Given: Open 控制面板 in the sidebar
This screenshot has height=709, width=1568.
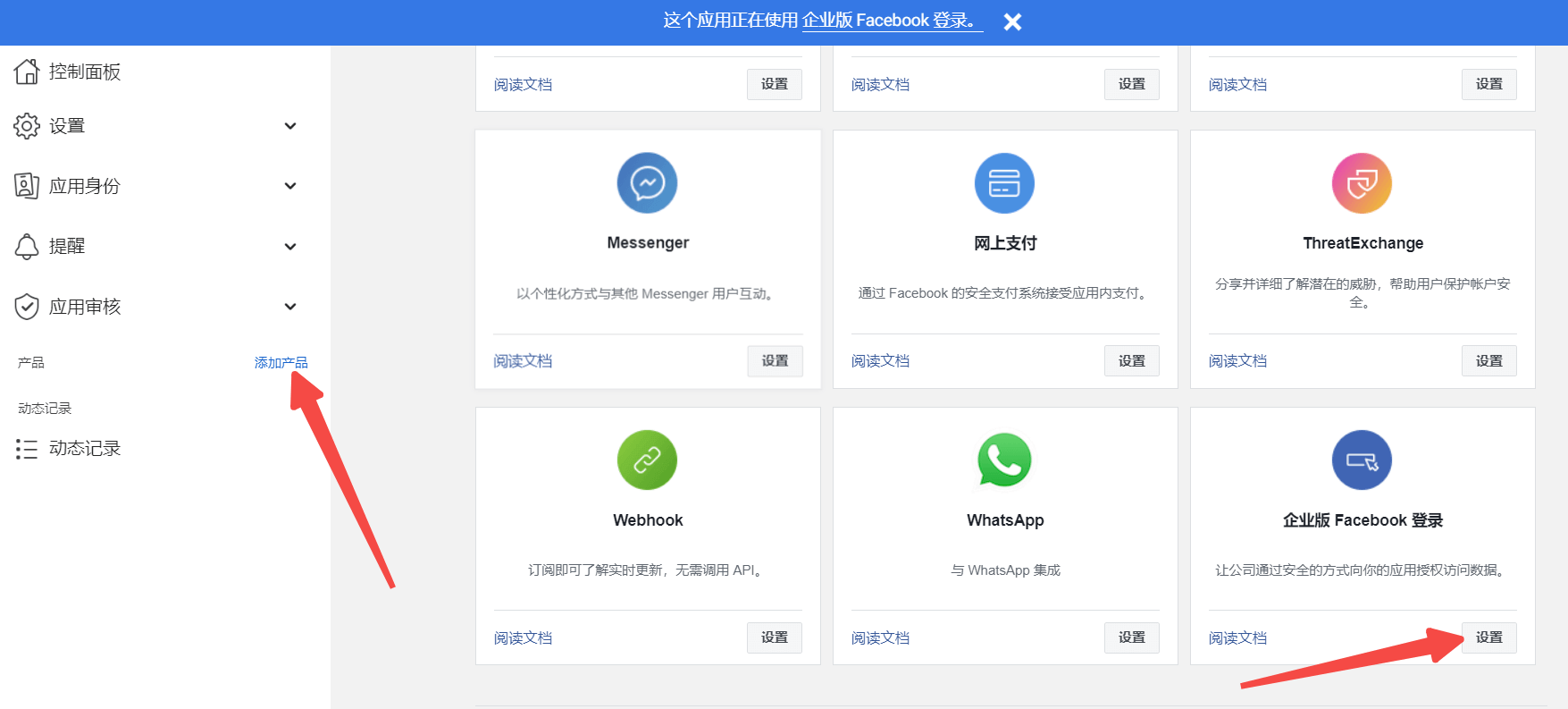Looking at the screenshot, I should pos(85,72).
